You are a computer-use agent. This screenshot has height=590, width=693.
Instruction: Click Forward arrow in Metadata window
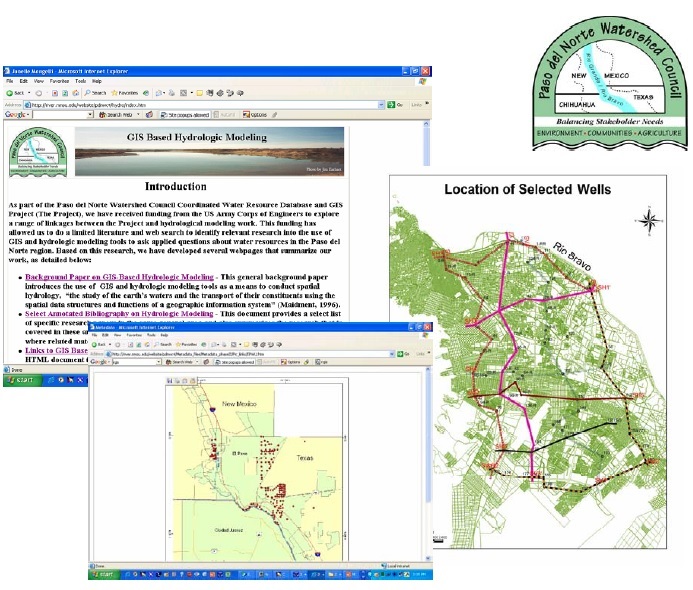point(118,344)
